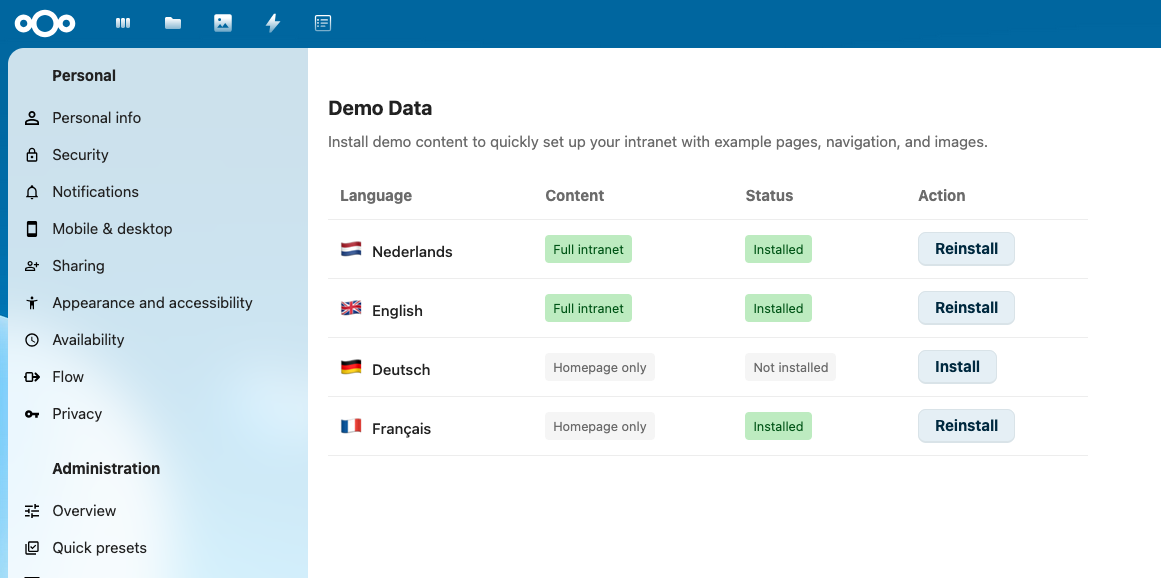The width and height of the screenshot is (1161, 578).
Task: Reinstall the Nederlands demo data
Action: click(x=966, y=248)
